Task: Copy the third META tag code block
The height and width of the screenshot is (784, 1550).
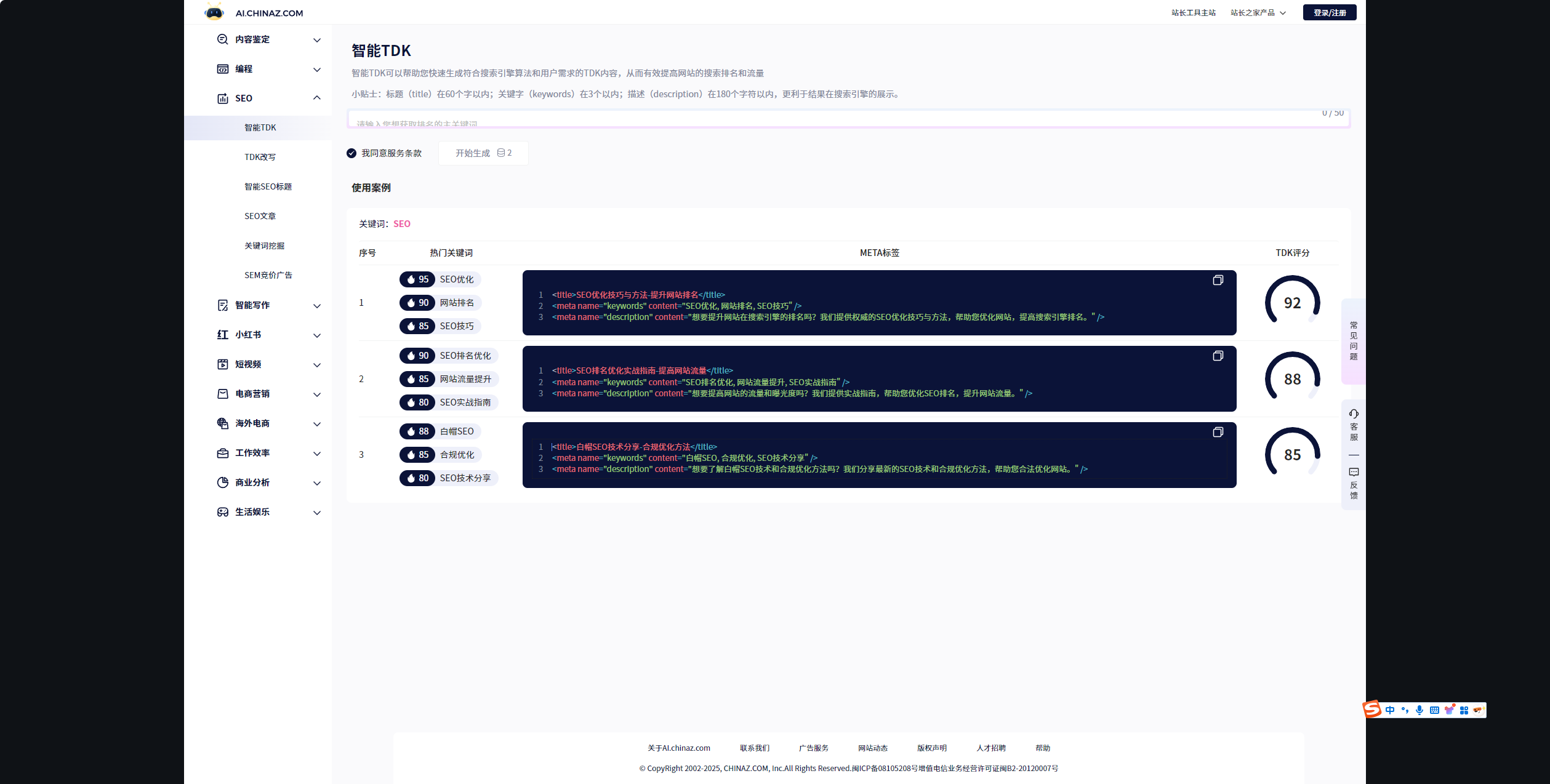Action: 1218,432
